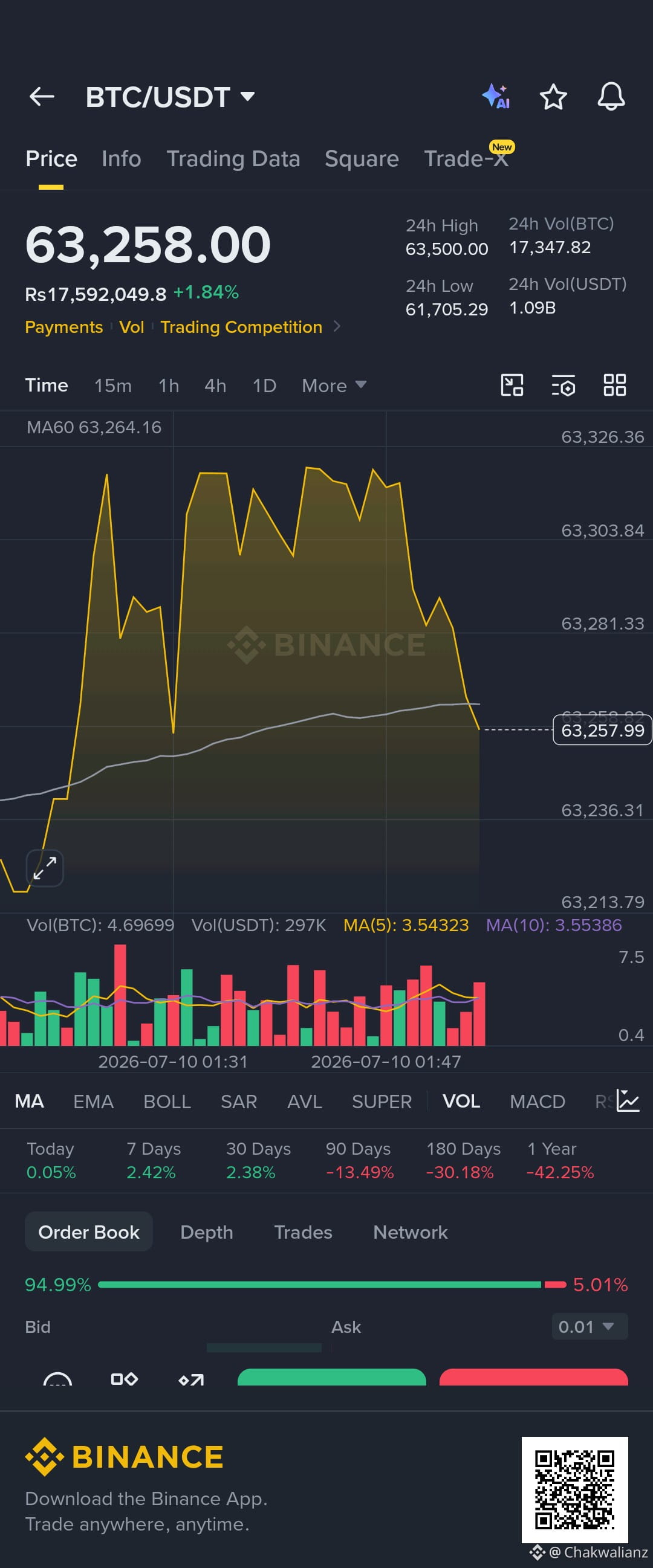This screenshot has width=653, height=1568.
Task: Tap the 24h Vol(BTC) value 17,347.82
Action: (x=550, y=247)
